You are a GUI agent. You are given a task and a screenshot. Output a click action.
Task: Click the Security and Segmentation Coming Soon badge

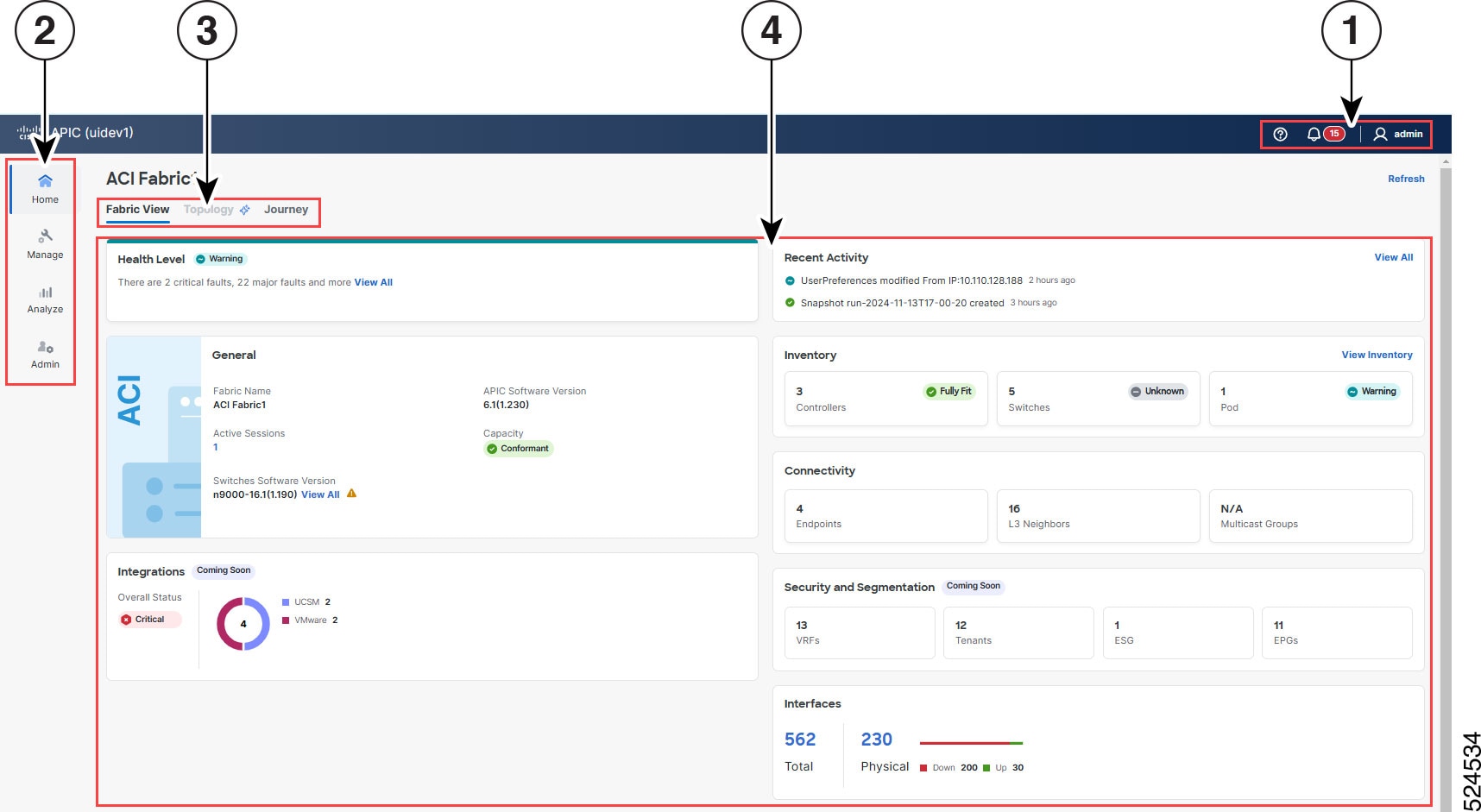974,586
